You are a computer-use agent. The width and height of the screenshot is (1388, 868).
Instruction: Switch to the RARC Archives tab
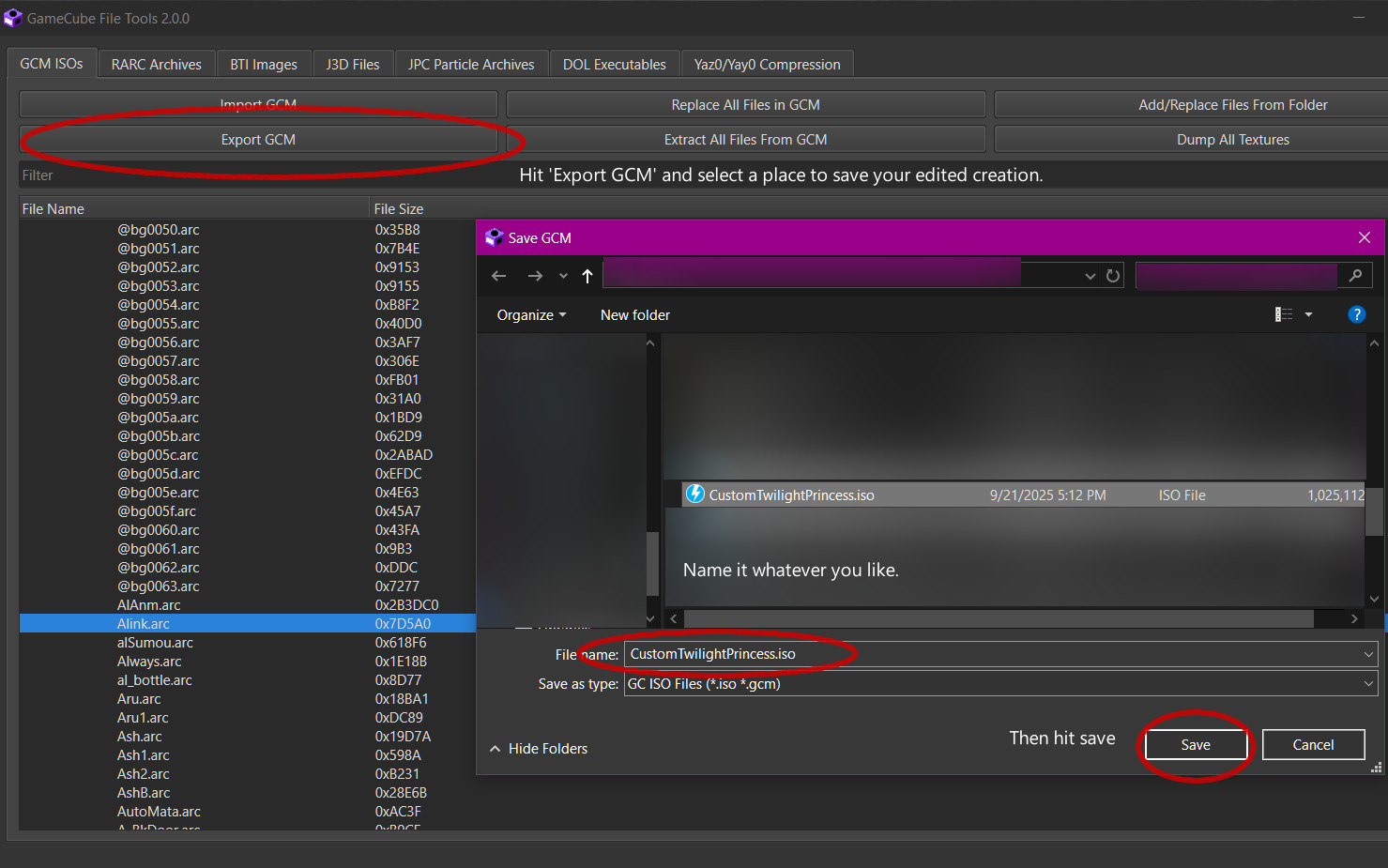(156, 65)
